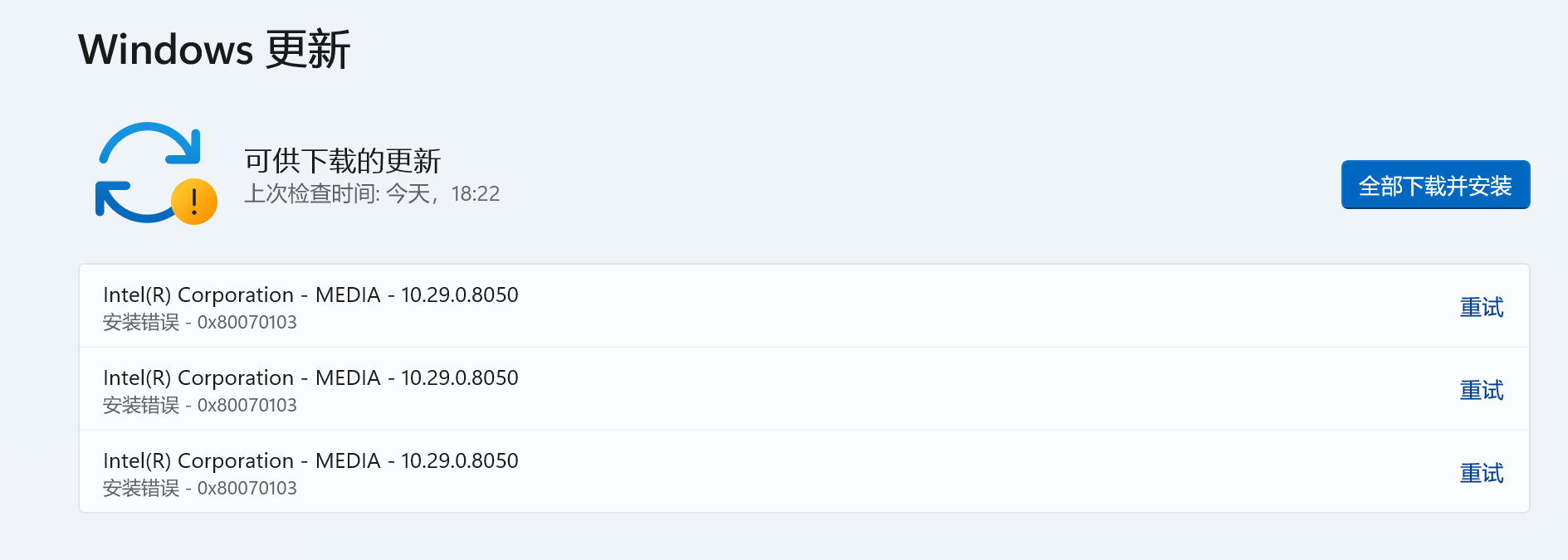
Task: Click the blue sync arrows update icon
Action: click(x=149, y=172)
